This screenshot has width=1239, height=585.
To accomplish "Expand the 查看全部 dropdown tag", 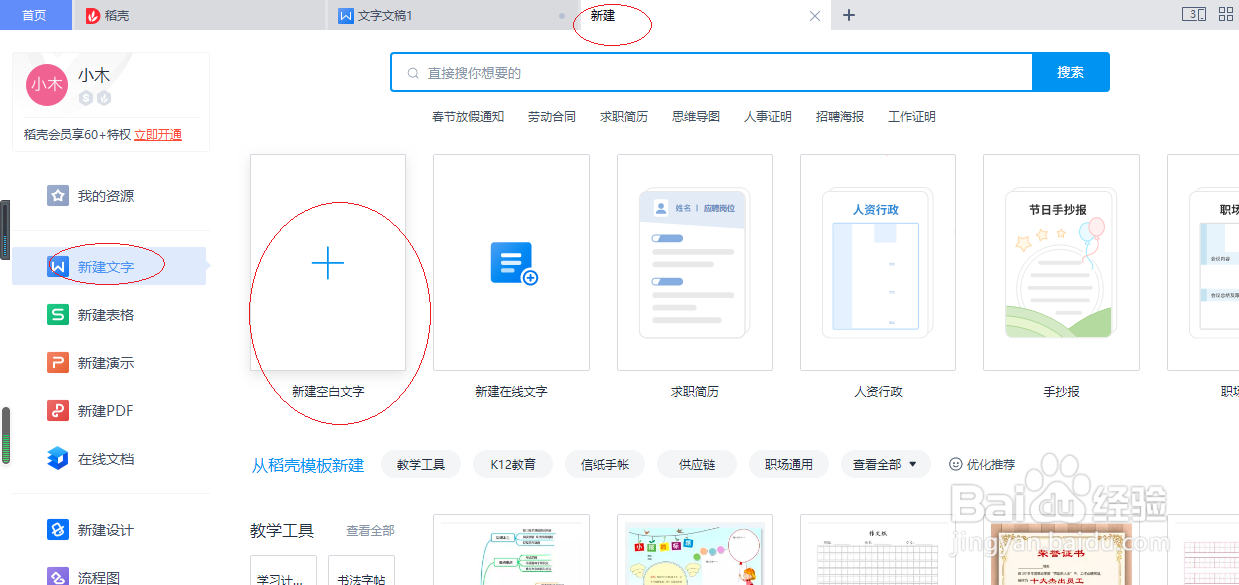I will click(886, 464).
